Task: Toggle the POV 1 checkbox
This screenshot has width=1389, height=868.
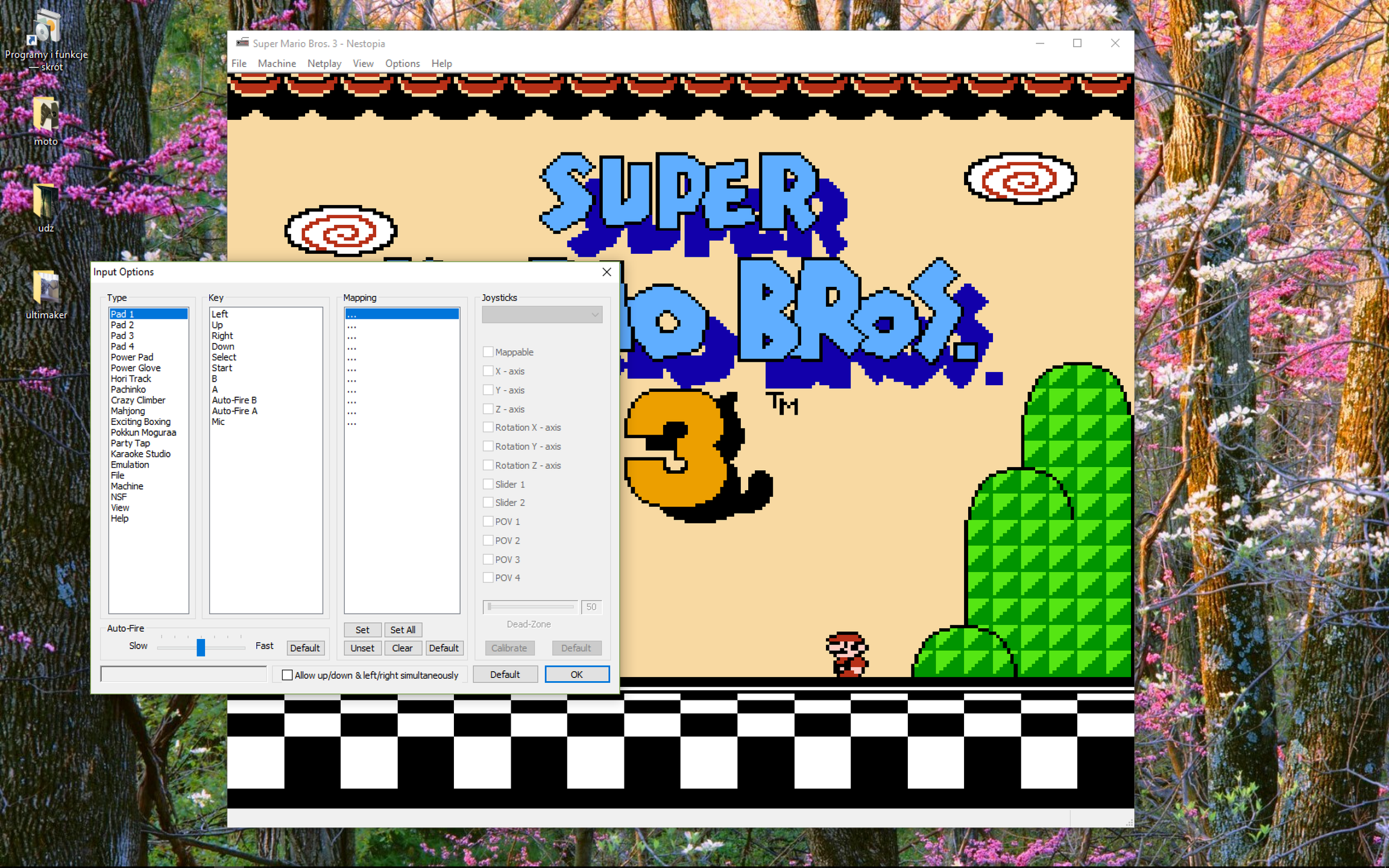Action: (x=488, y=521)
